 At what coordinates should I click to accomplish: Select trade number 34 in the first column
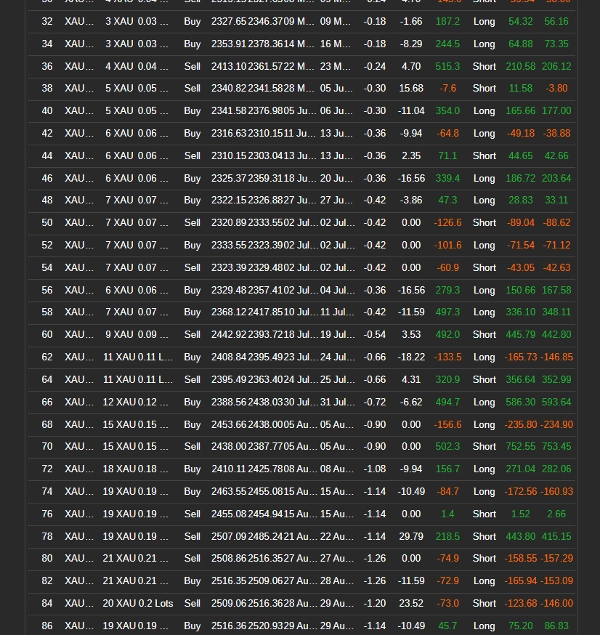click(47, 44)
